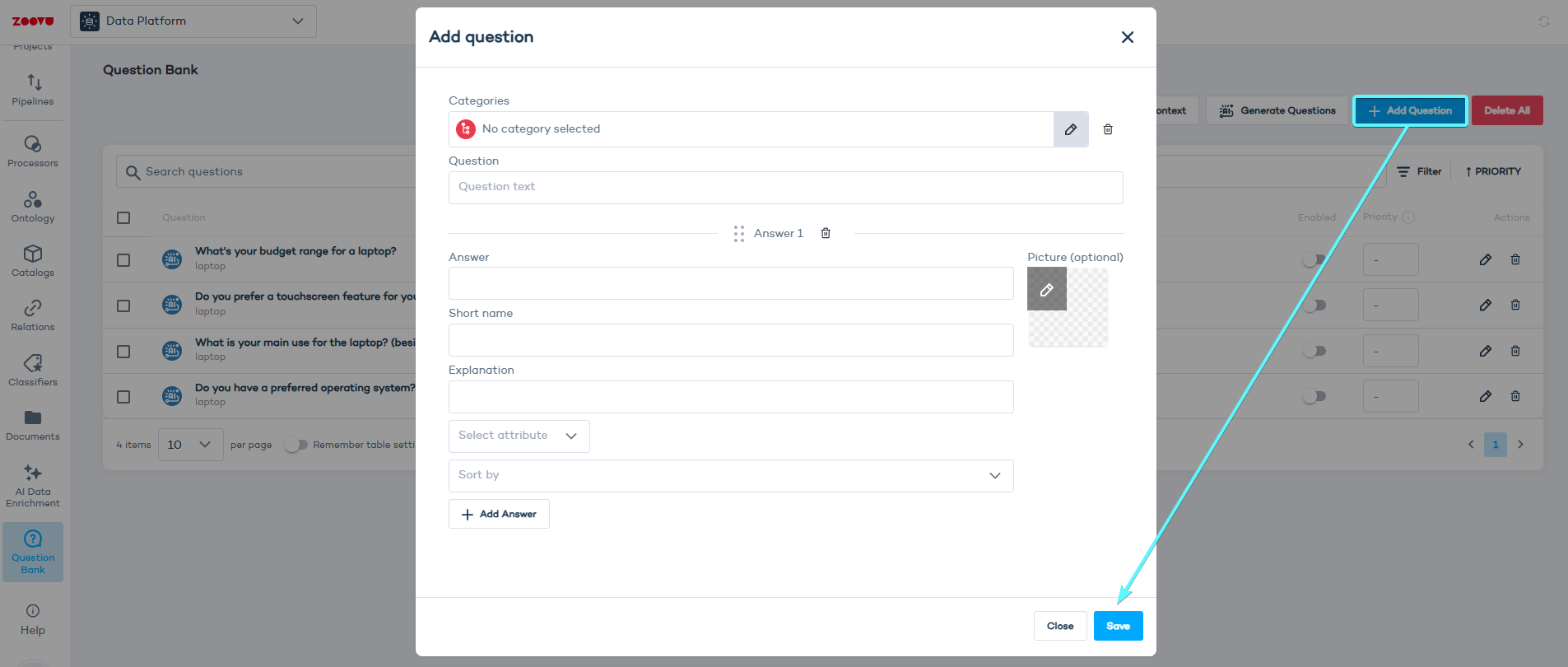Delete Answer 1 with the trash icon
This screenshot has height=667, width=1568.
coord(826,233)
